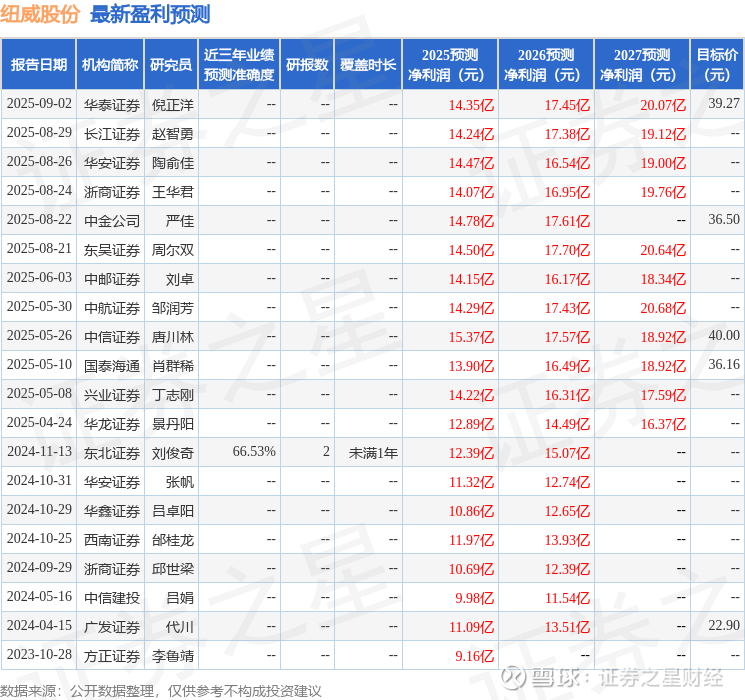This screenshot has height=700, width=745.
Task: Select analyst name 刘卓
Action: coord(180,279)
